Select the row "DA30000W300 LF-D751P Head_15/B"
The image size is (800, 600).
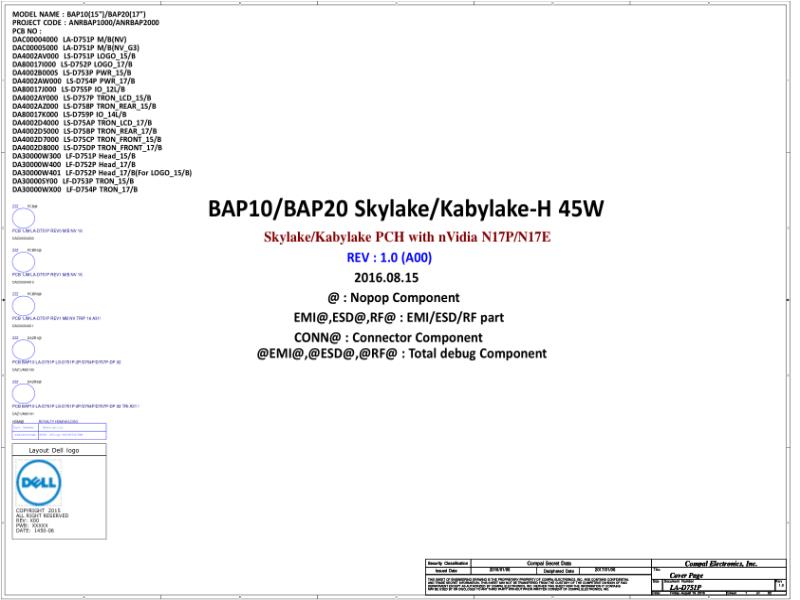click(74, 156)
